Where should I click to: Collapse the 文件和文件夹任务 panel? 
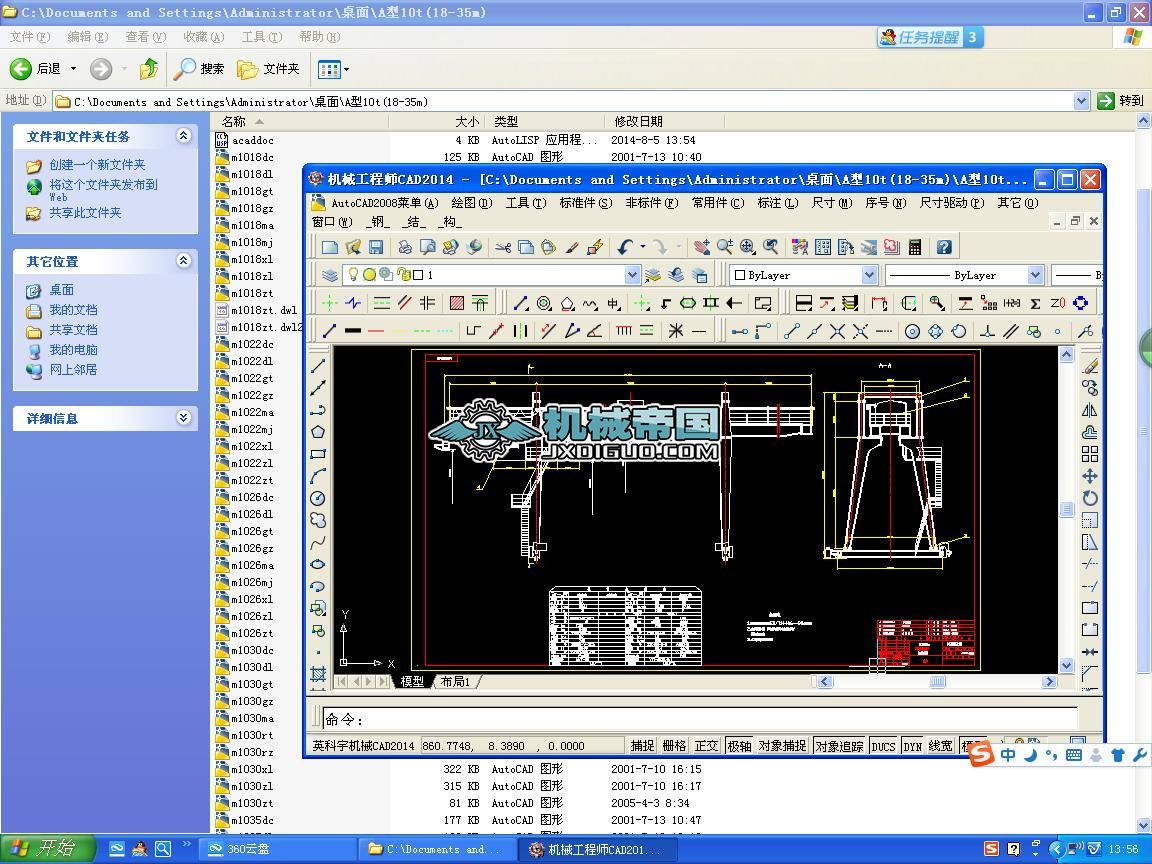pos(184,136)
